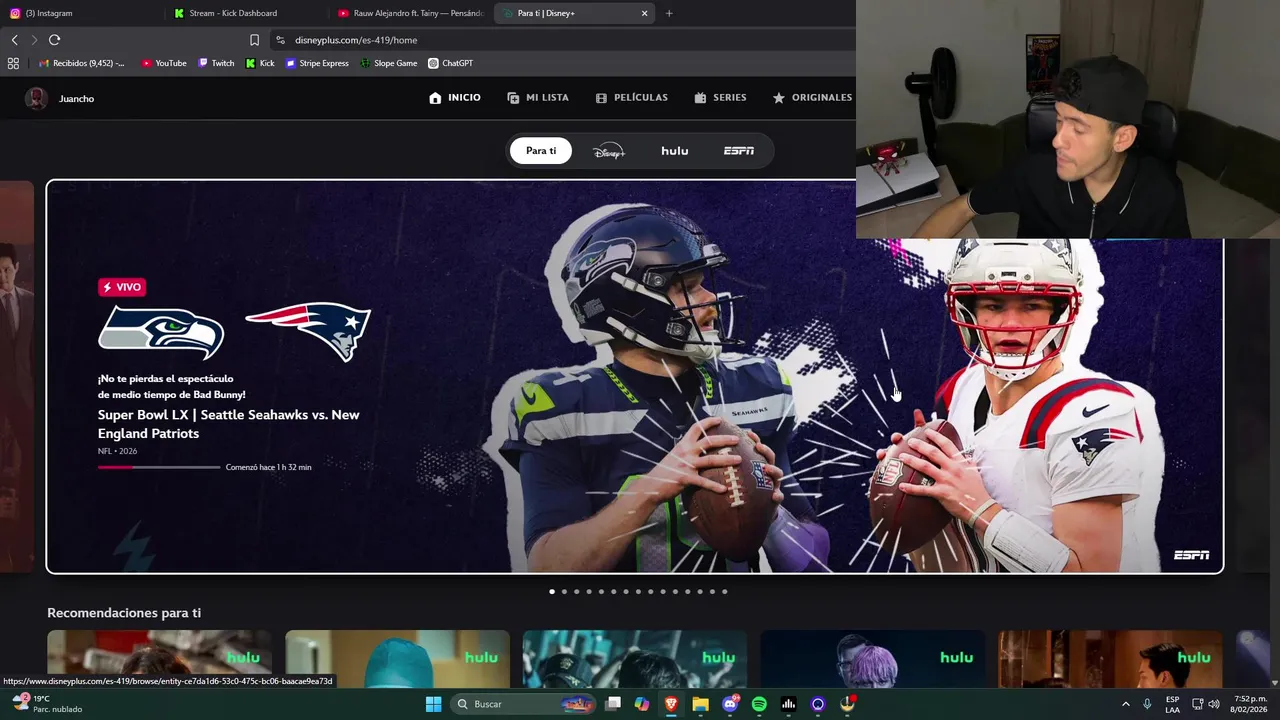
Task: Open the second hulu recommendation thumbnail
Action: click(x=397, y=659)
